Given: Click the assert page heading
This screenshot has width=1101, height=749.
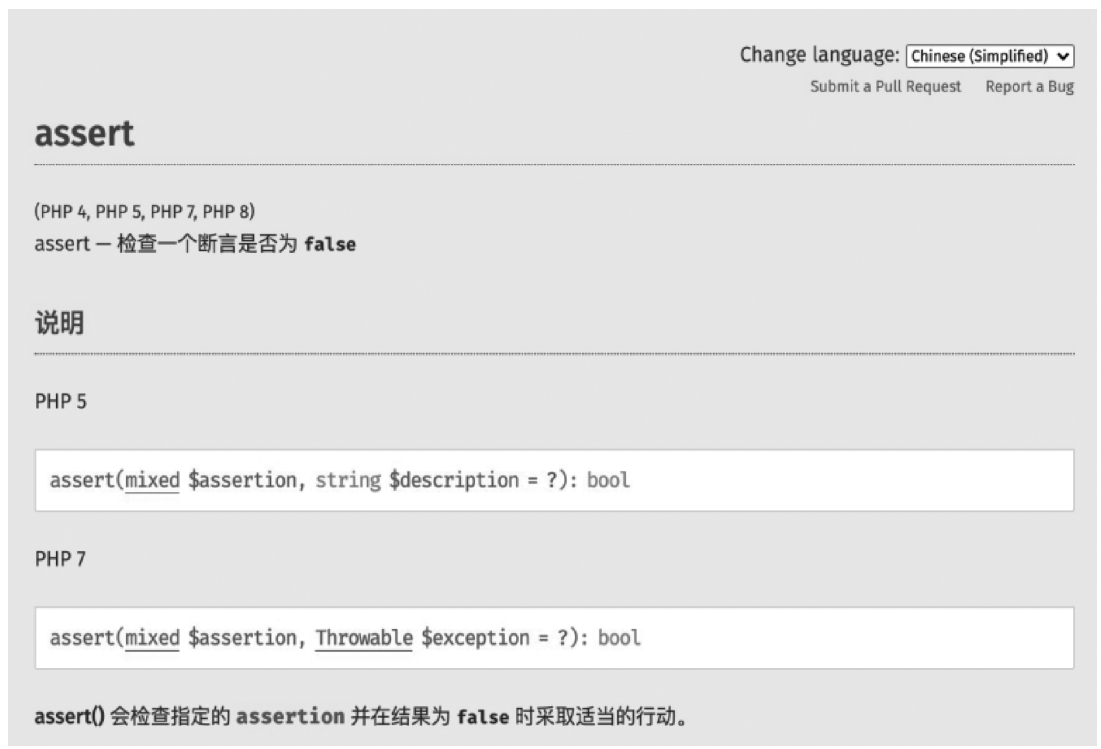Looking at the screenshot, I should [x=84, y=133].
